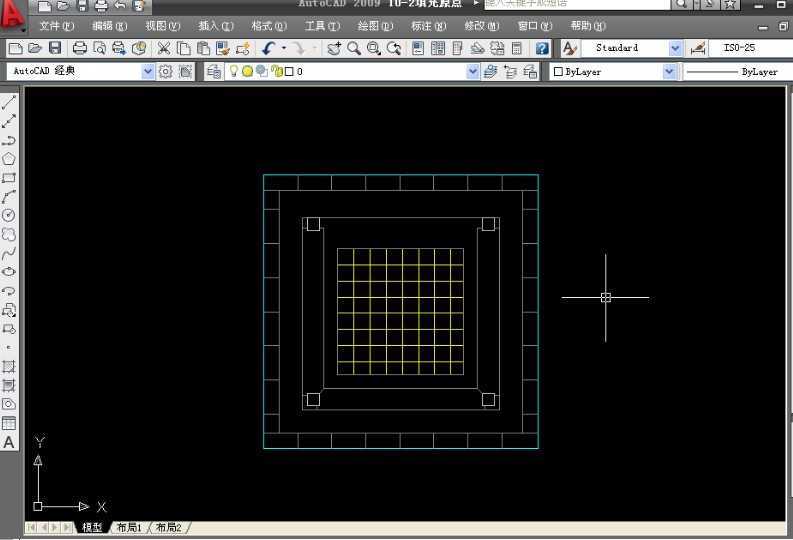Open the AutoCAD 经典 workspace dropdown
Screen dimensions: 793x540
(x=147, y=72)
